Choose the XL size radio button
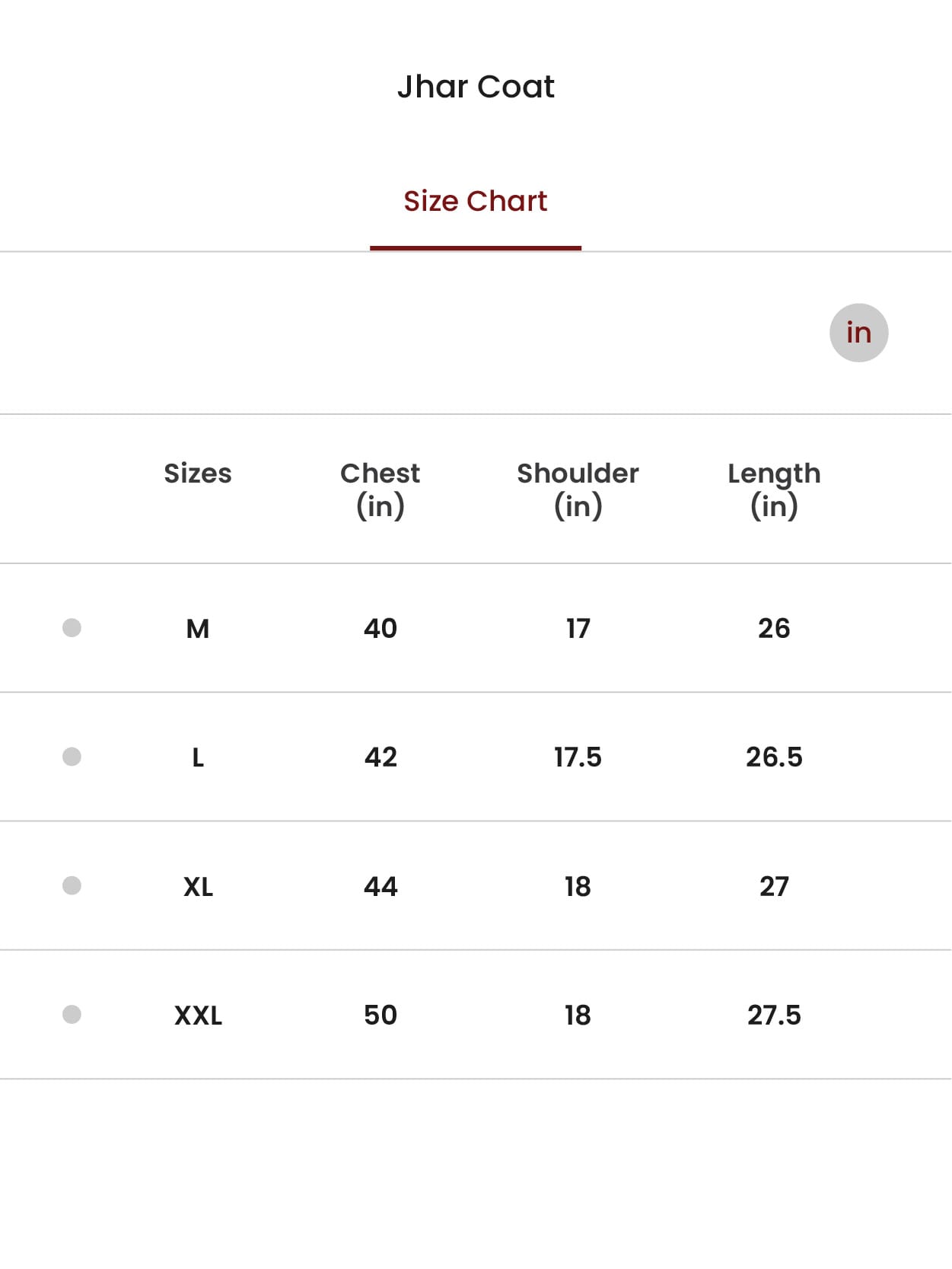Viewport: 952px width, 1269px height. click(x=72, y=885)
